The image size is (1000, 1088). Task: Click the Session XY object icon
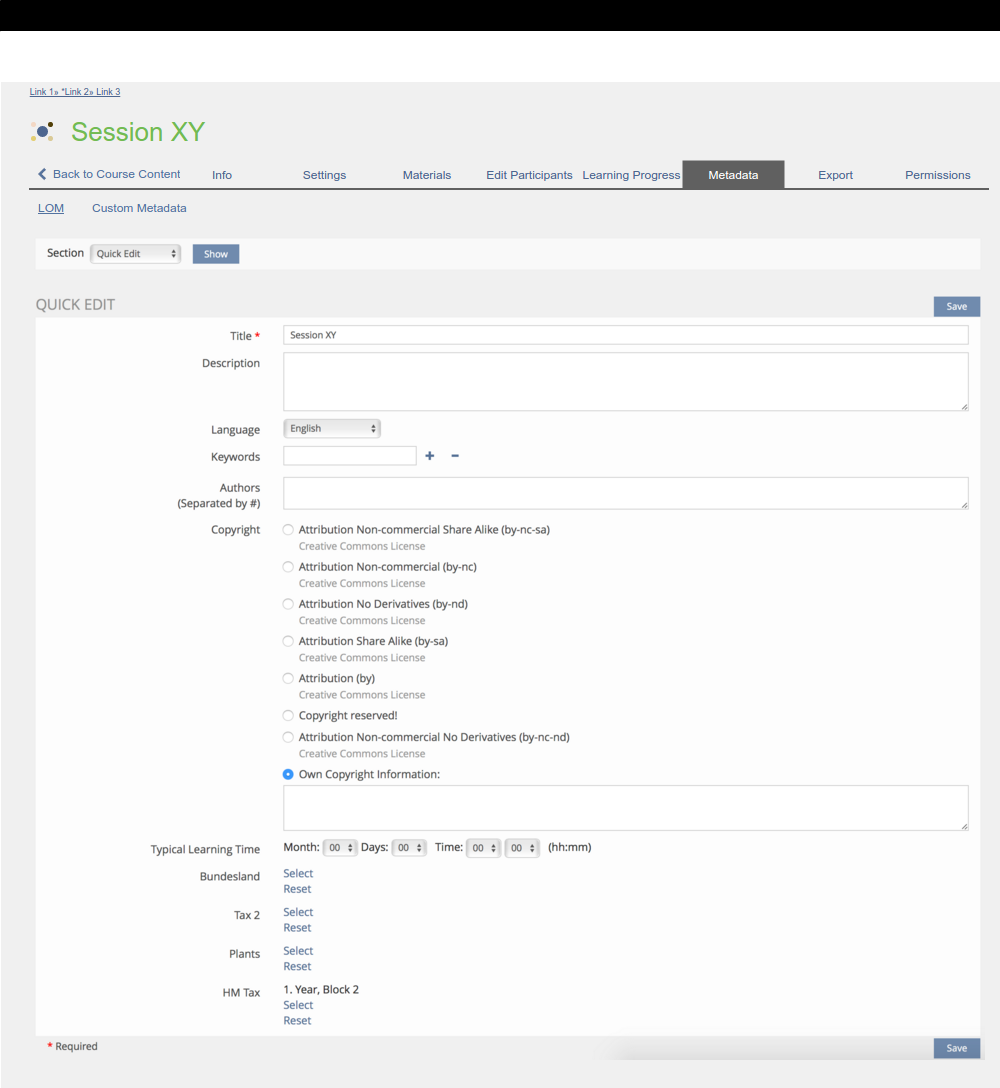pos(42,131)
